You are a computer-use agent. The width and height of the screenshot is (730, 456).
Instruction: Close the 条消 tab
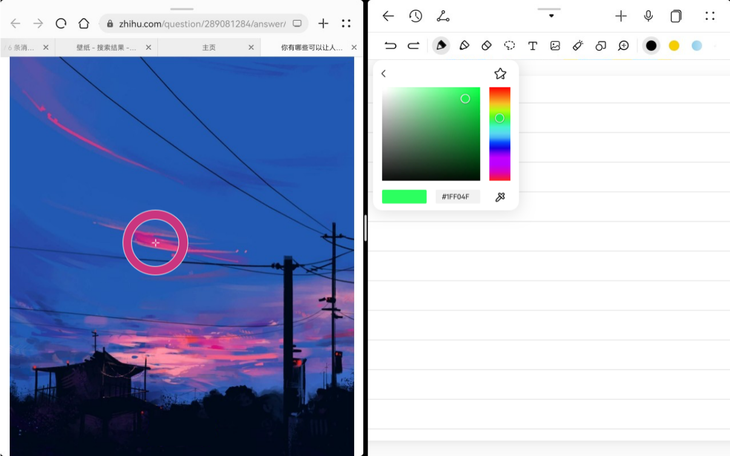pyautogui.click(x=46, y=48)
